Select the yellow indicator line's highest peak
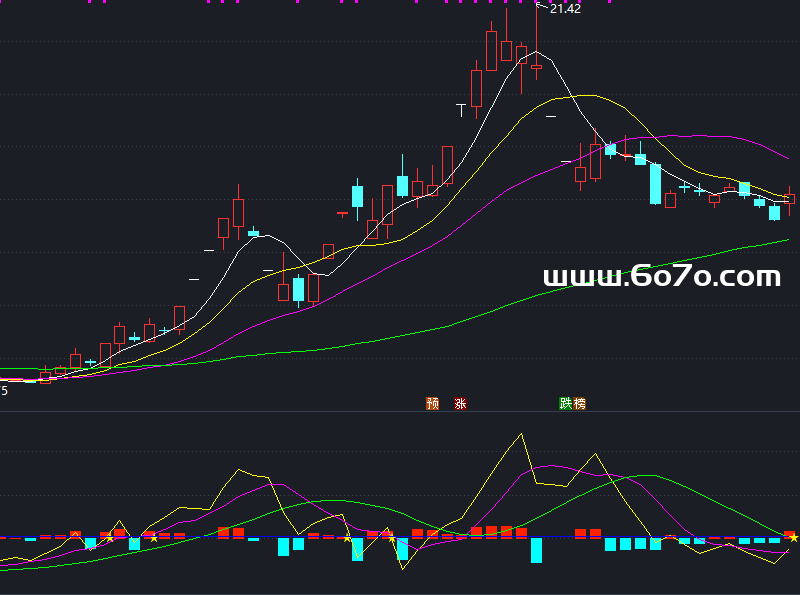The image size is (800, 595). pos(521,435)
